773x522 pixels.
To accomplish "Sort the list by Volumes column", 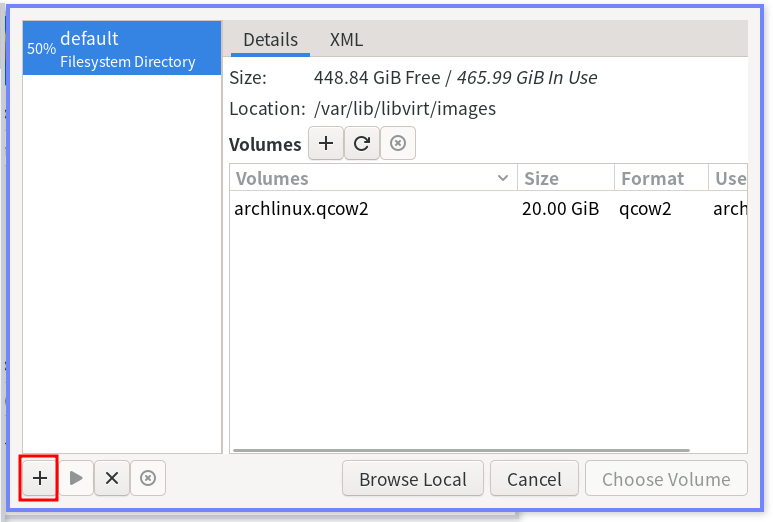I will click(370, 178).
